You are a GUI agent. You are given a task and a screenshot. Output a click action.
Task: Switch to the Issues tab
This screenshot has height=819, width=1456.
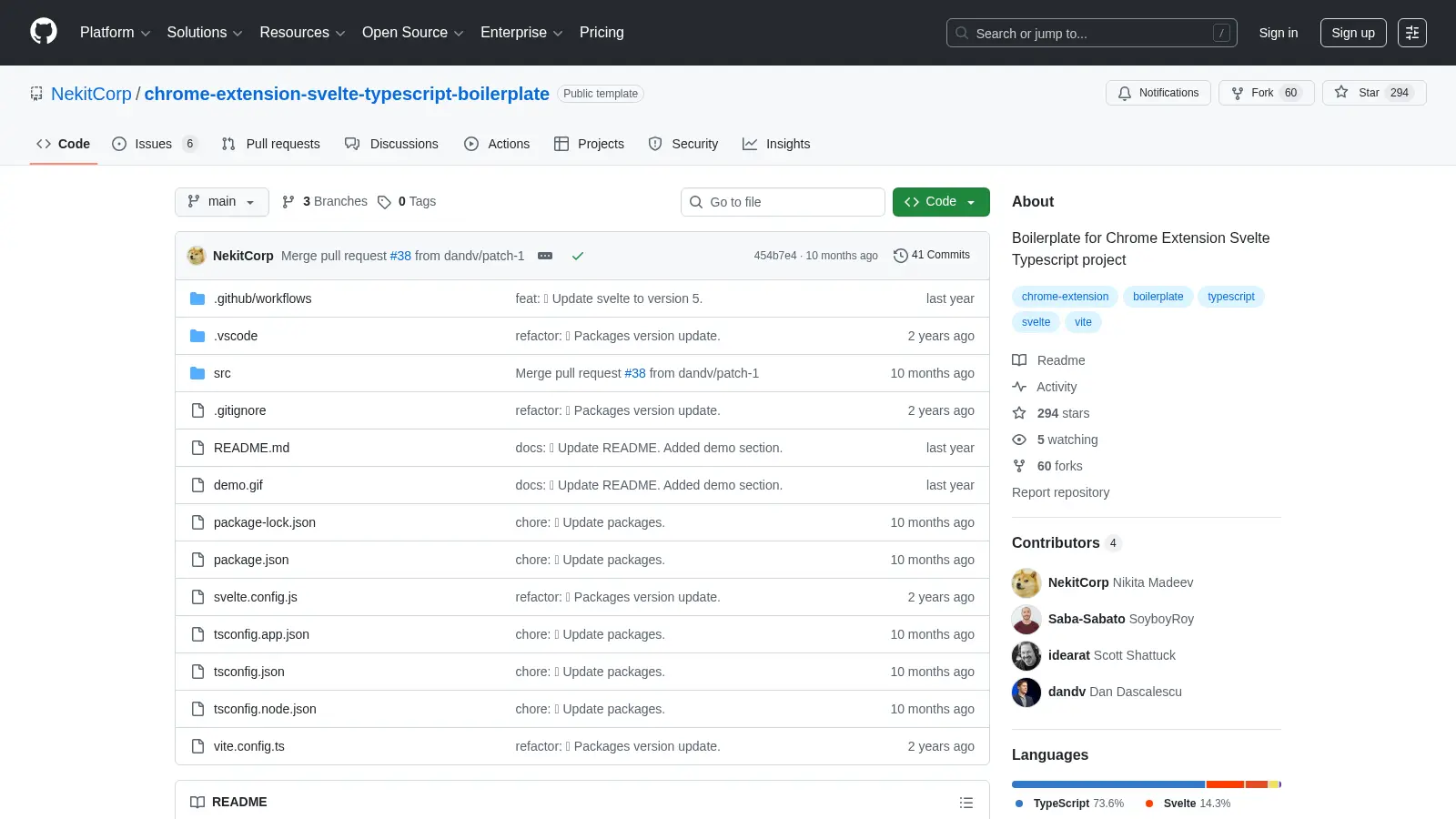154,144
